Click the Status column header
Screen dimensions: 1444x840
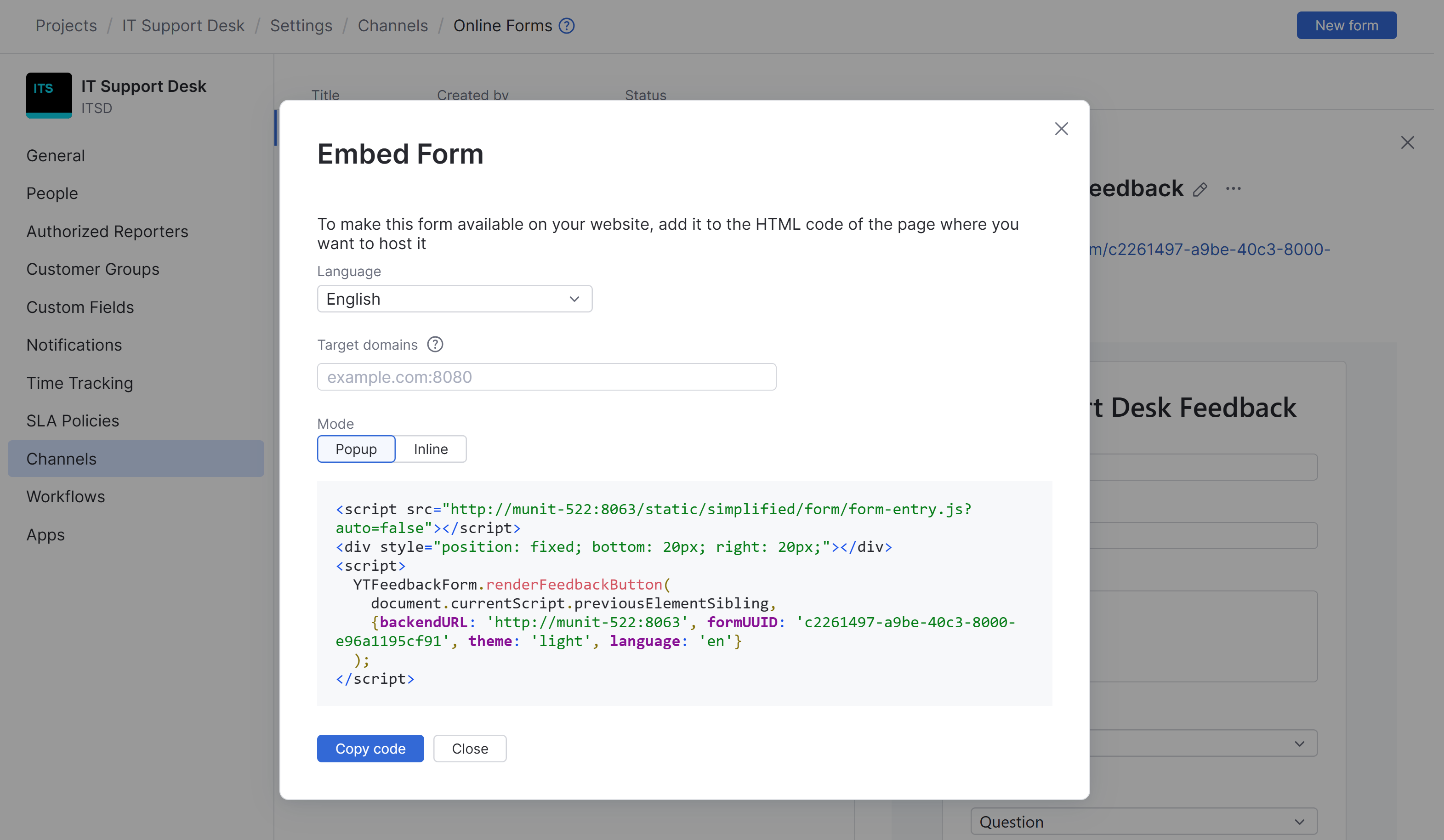coord(646,95)
